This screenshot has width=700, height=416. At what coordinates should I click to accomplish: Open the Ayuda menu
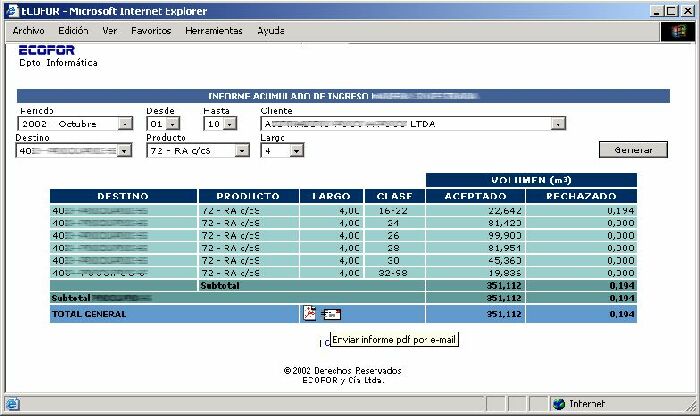pos(270,31)
